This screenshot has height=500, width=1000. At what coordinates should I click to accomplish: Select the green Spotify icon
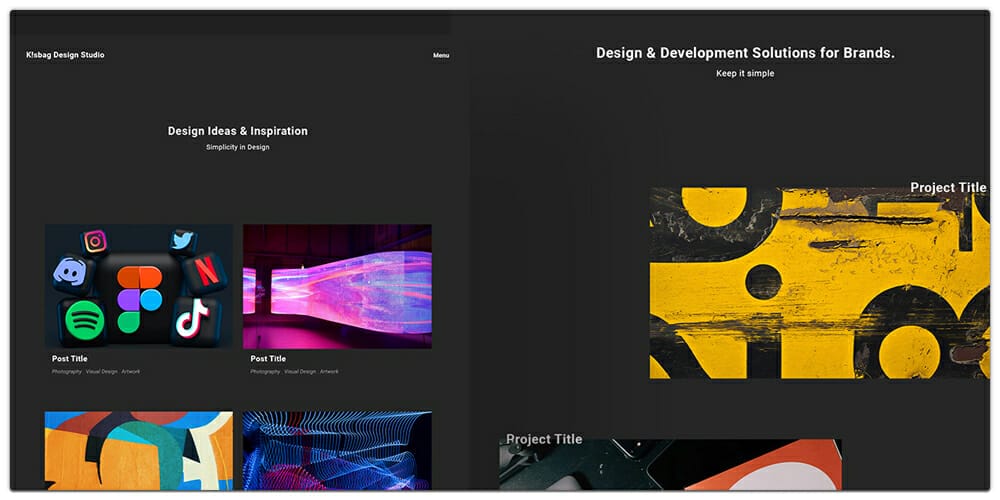coord(86,322)
